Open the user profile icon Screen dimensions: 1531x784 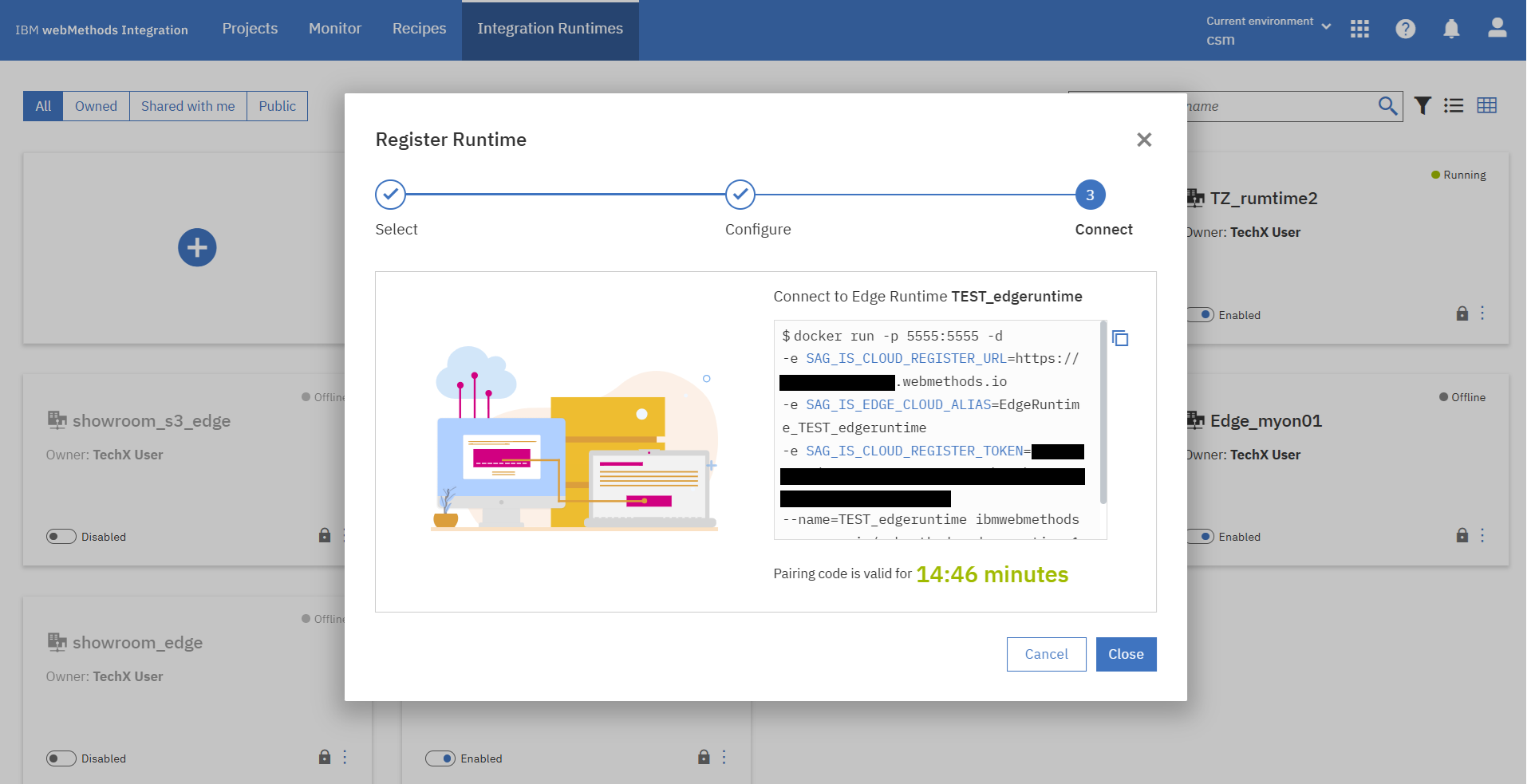pos(1497,29)
